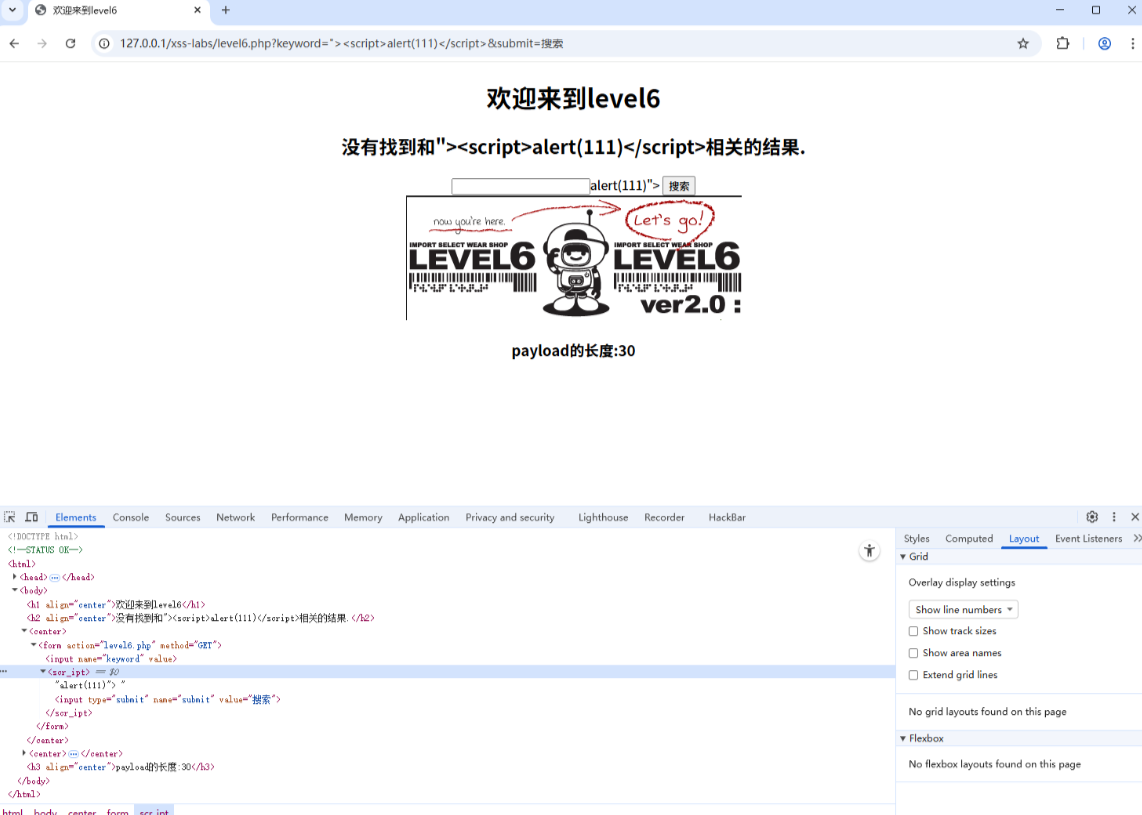Bookmark this page with star icon
This screenshot has height=815, width=1142.
[1023, 44]
